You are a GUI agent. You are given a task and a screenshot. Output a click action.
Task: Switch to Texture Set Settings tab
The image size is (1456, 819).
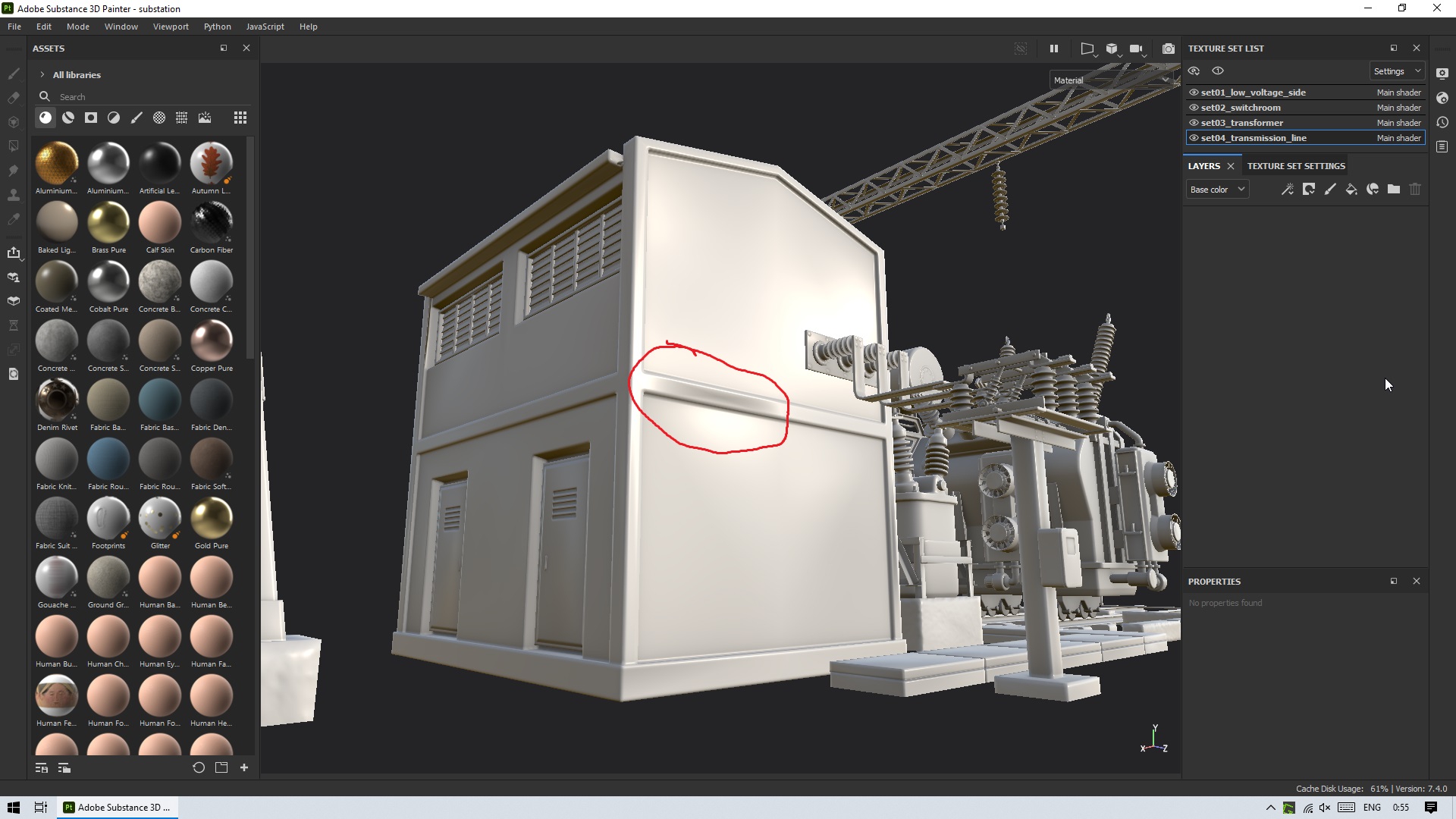1296,166
